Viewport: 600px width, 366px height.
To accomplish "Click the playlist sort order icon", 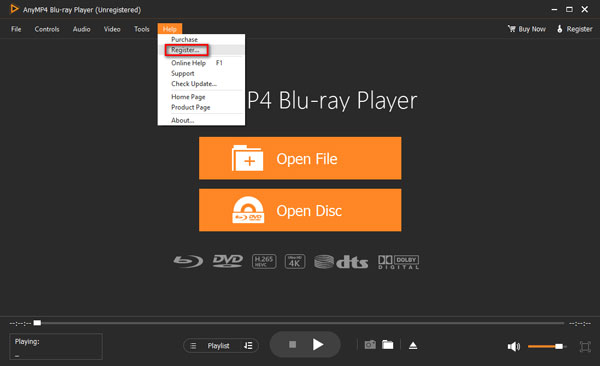I will pyautogui.click(x=248, y=346).
